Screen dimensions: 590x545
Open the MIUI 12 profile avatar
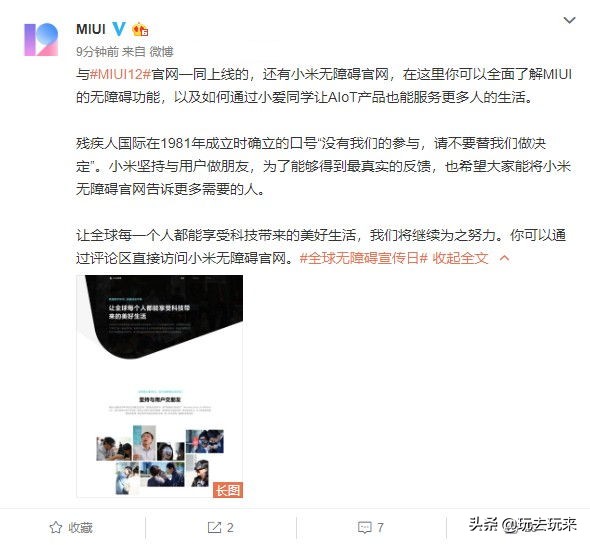41,40
